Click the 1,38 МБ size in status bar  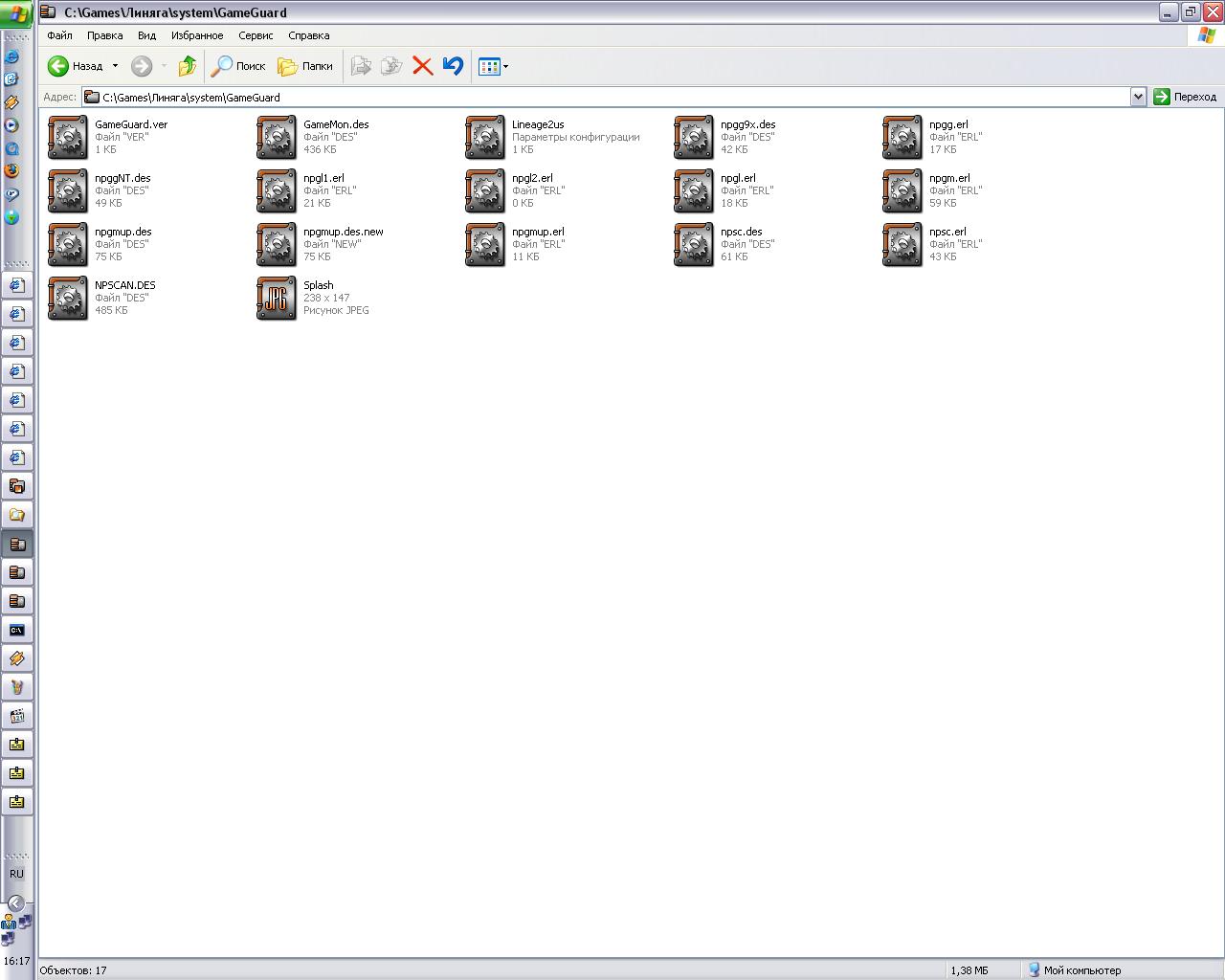[x=969, y=970]
